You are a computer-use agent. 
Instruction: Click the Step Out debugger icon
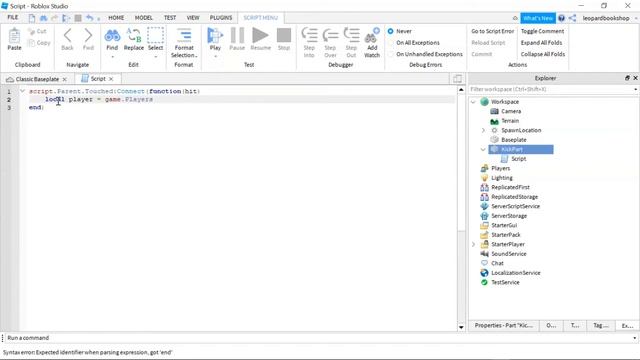pyautogui.click(x=351, y=36)
